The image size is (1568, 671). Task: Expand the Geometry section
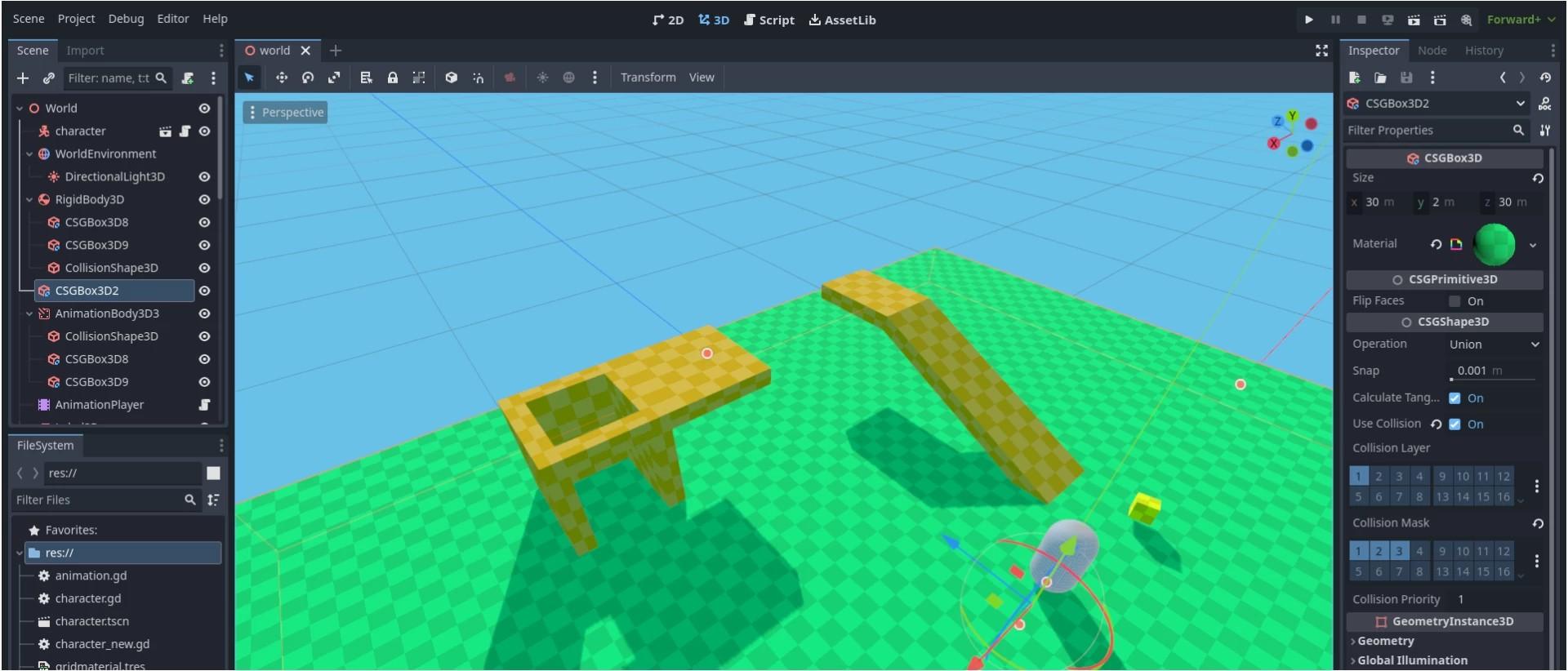tap(1385, 642)
